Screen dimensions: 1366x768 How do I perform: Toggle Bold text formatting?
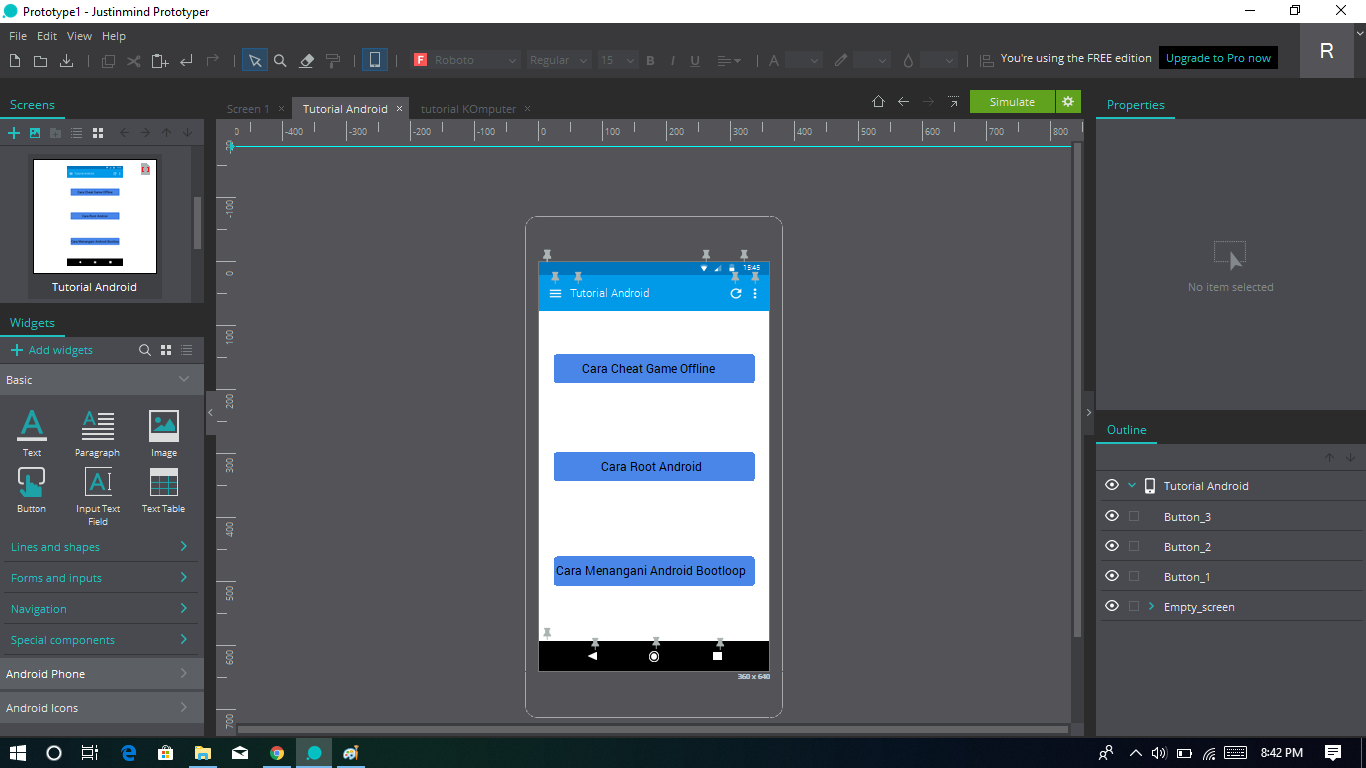(650, 60)
